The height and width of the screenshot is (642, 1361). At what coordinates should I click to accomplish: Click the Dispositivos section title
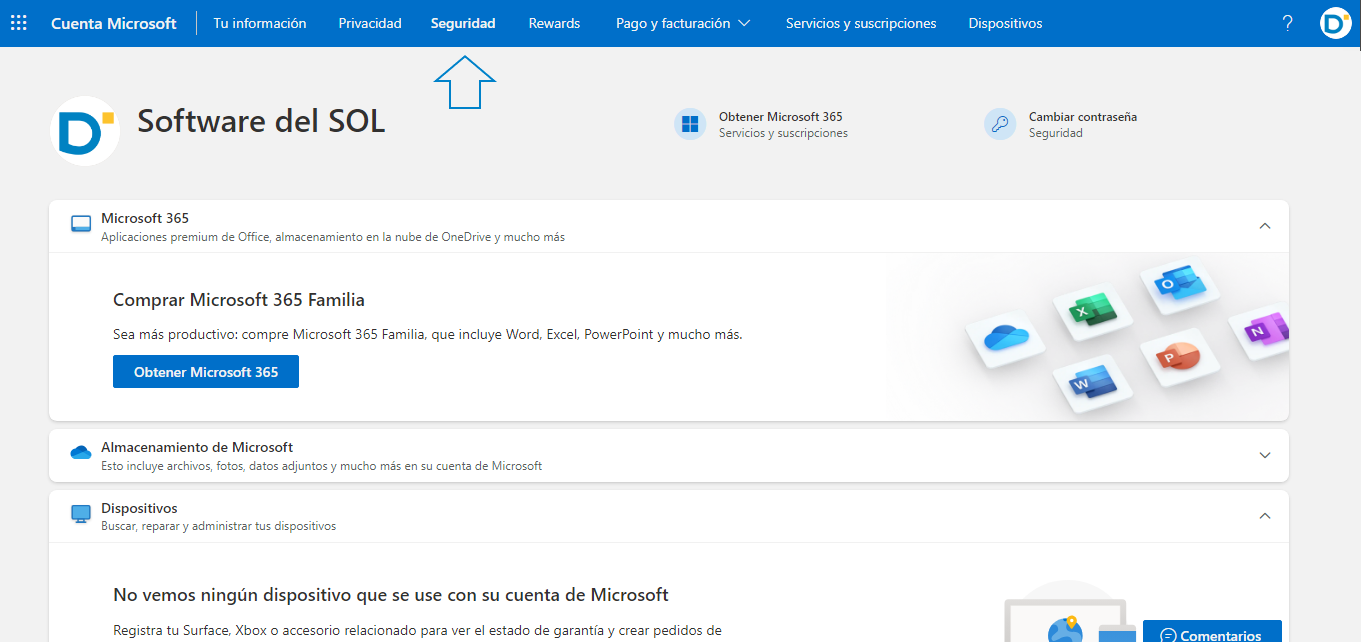point(139,508)
